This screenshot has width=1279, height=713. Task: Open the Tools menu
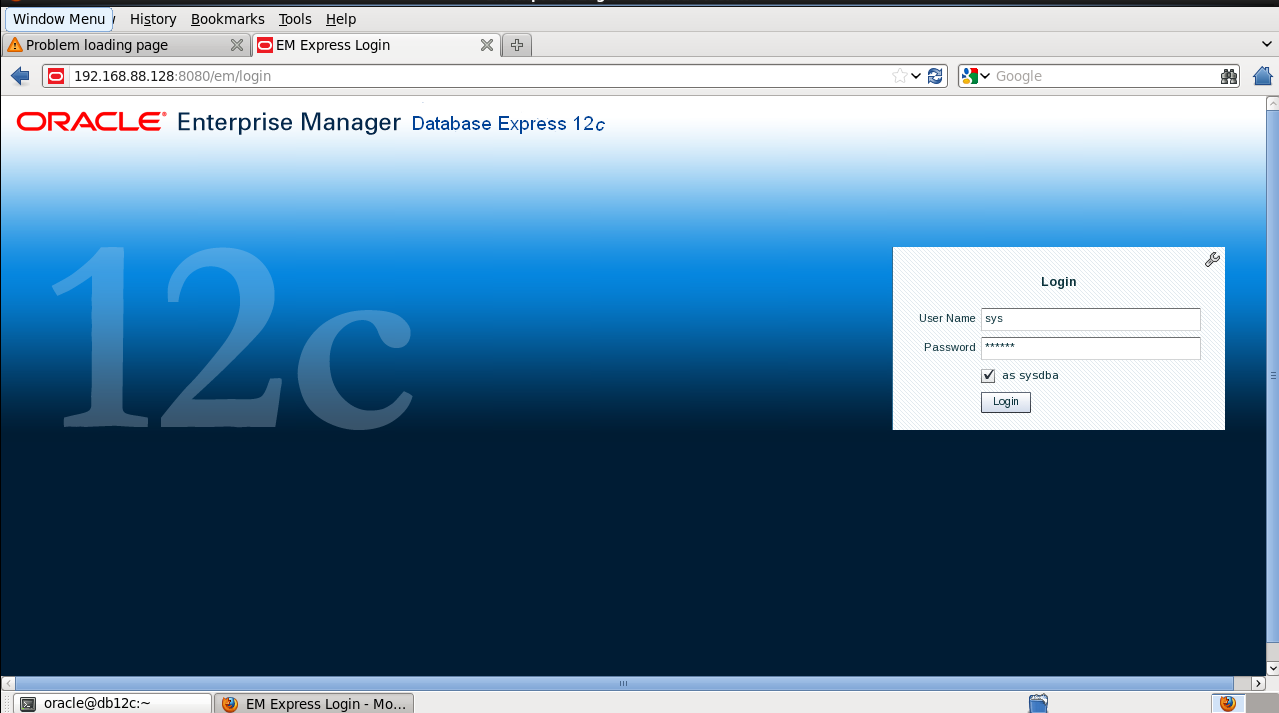coord(295,19)
